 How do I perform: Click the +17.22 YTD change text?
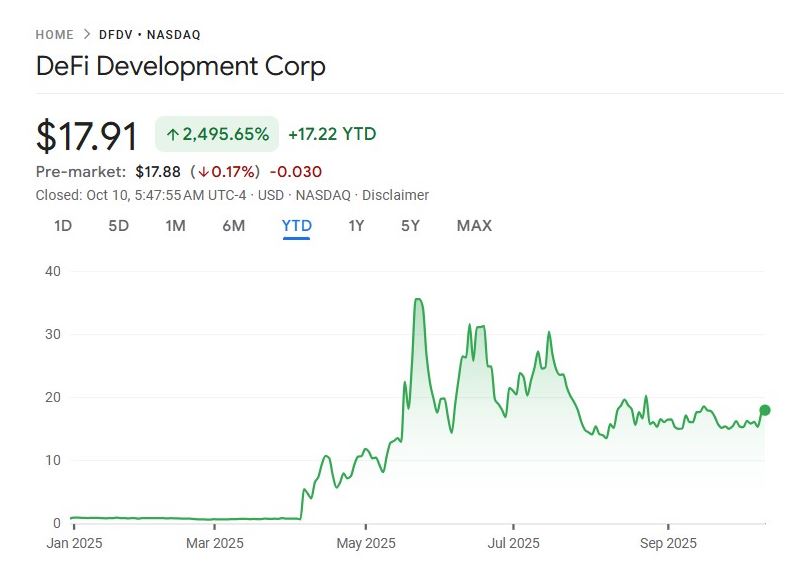point(332,134)
